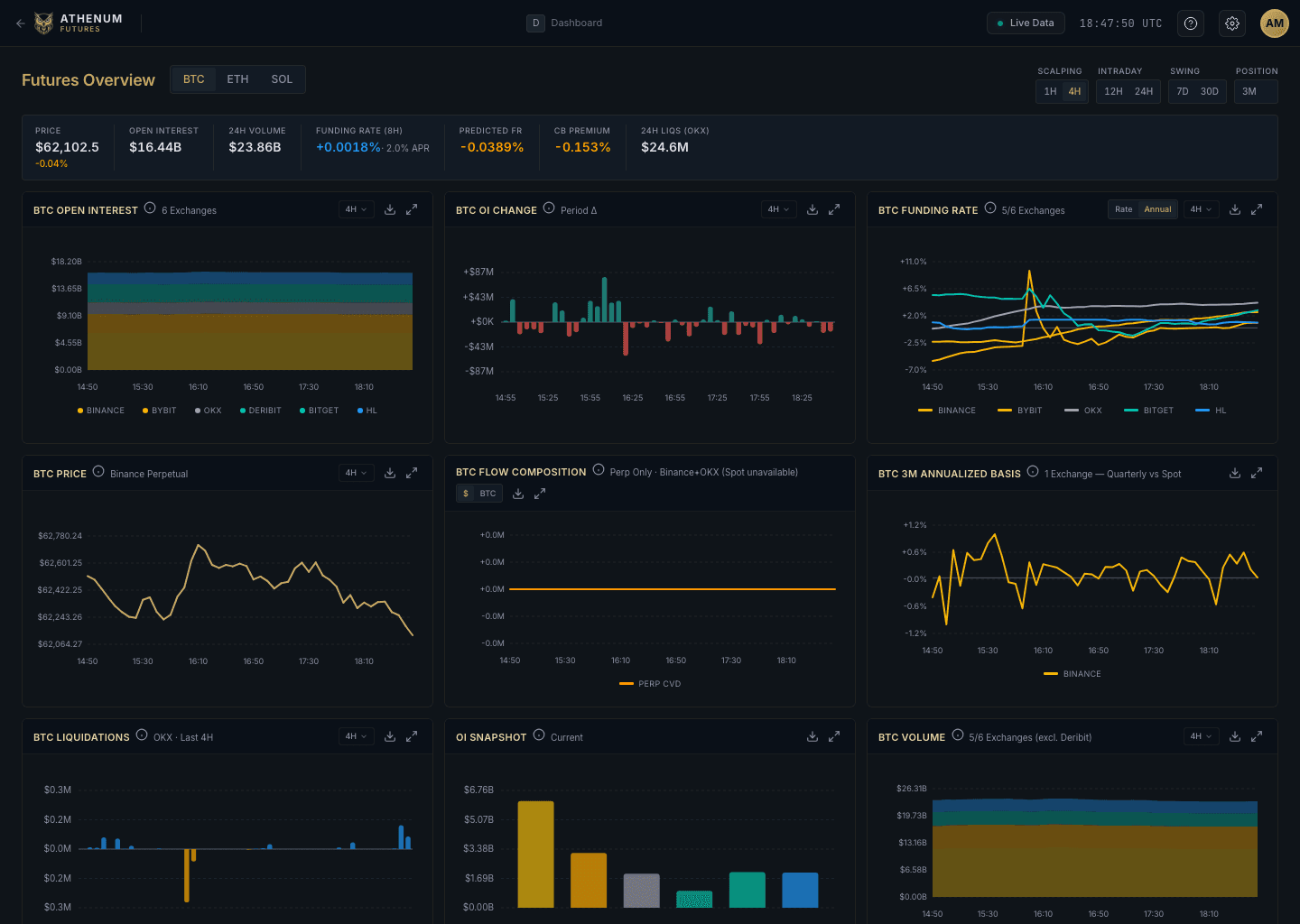Toggle Deribit series in Open Interest legend
1300x924 pixels.
point(261,411)
